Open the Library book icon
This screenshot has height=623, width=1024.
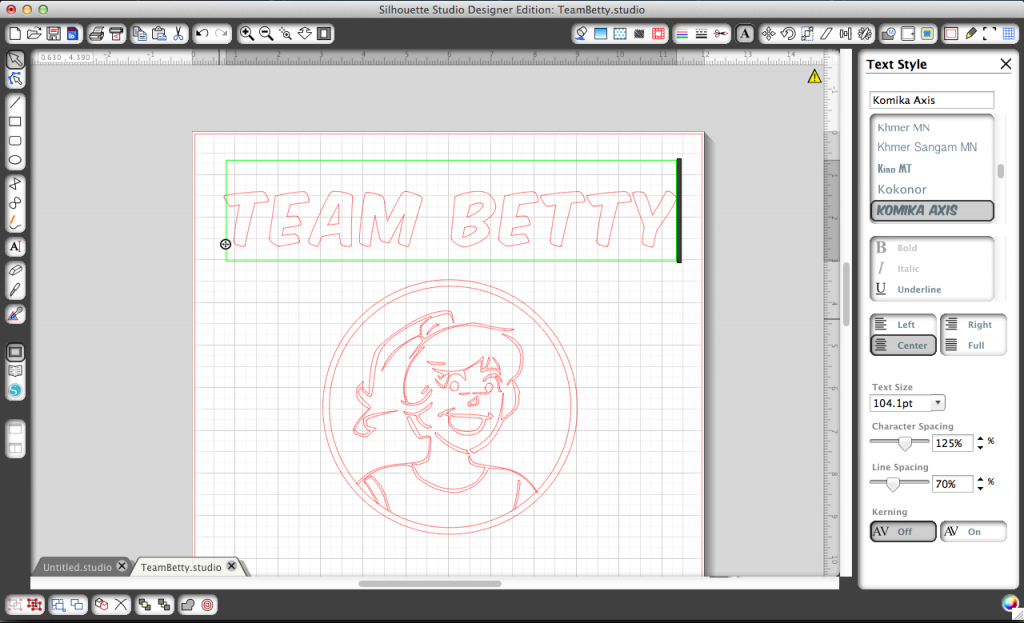point(15,371)
